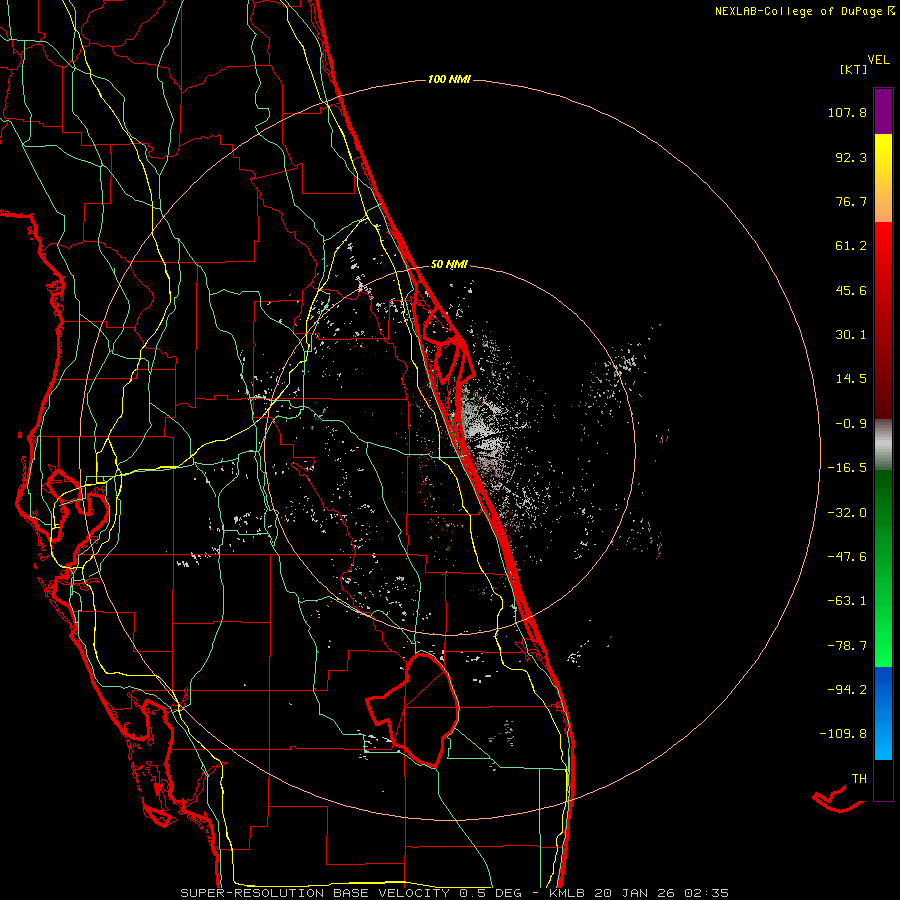
Task: Click the 61.2 velocity scale value
Action: (851, 246)
